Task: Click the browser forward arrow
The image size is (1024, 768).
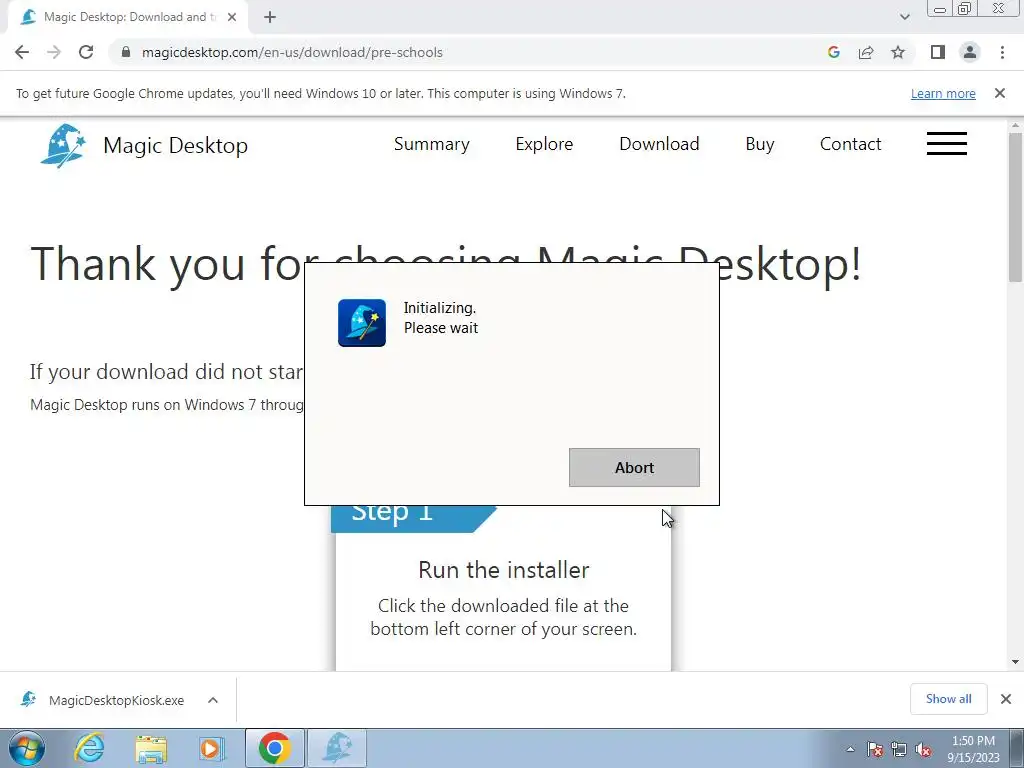Action: (x=54, y=52)
